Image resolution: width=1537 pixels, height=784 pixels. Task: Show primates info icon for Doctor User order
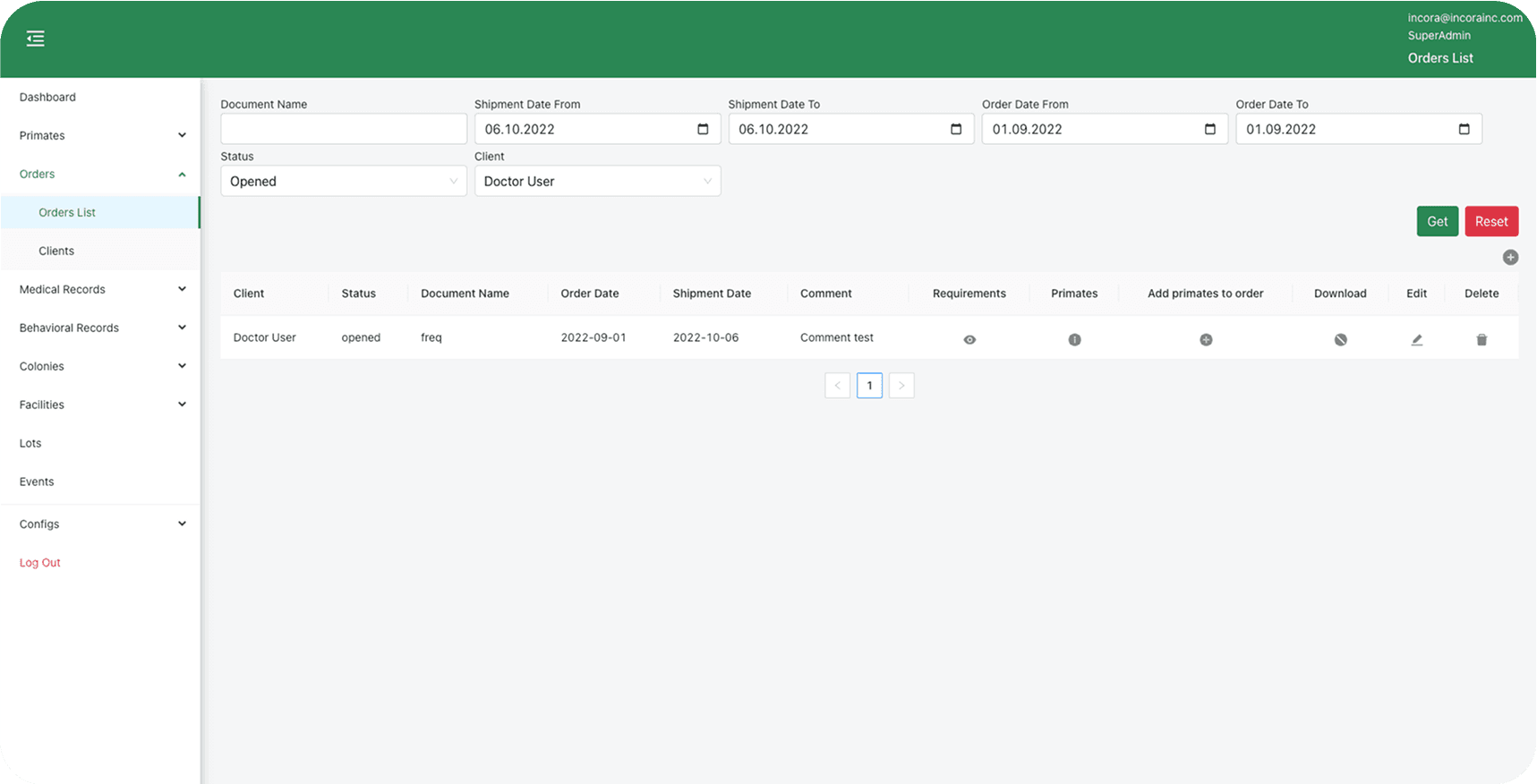point(1074,340)
